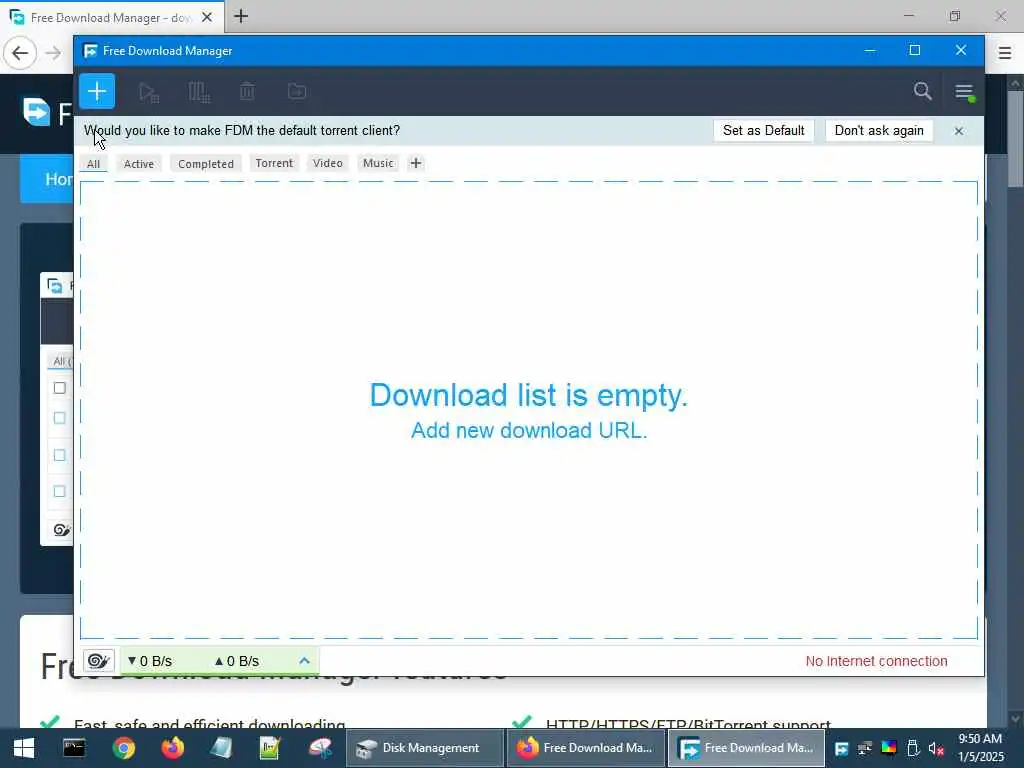Open the green notepad icon in taskbar
1024x768 pixels.
pos(270,748)
